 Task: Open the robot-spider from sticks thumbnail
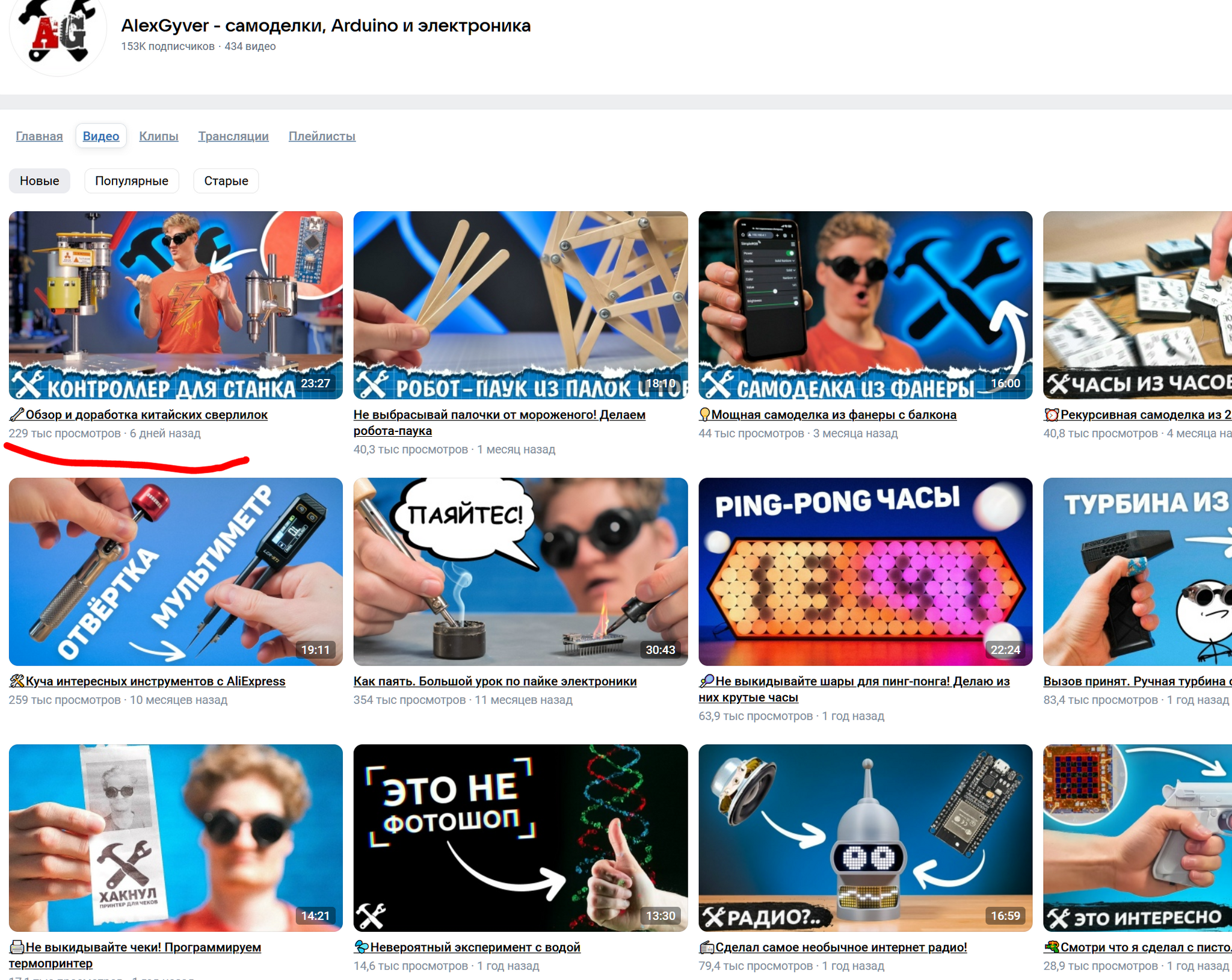tap(520, 304)
